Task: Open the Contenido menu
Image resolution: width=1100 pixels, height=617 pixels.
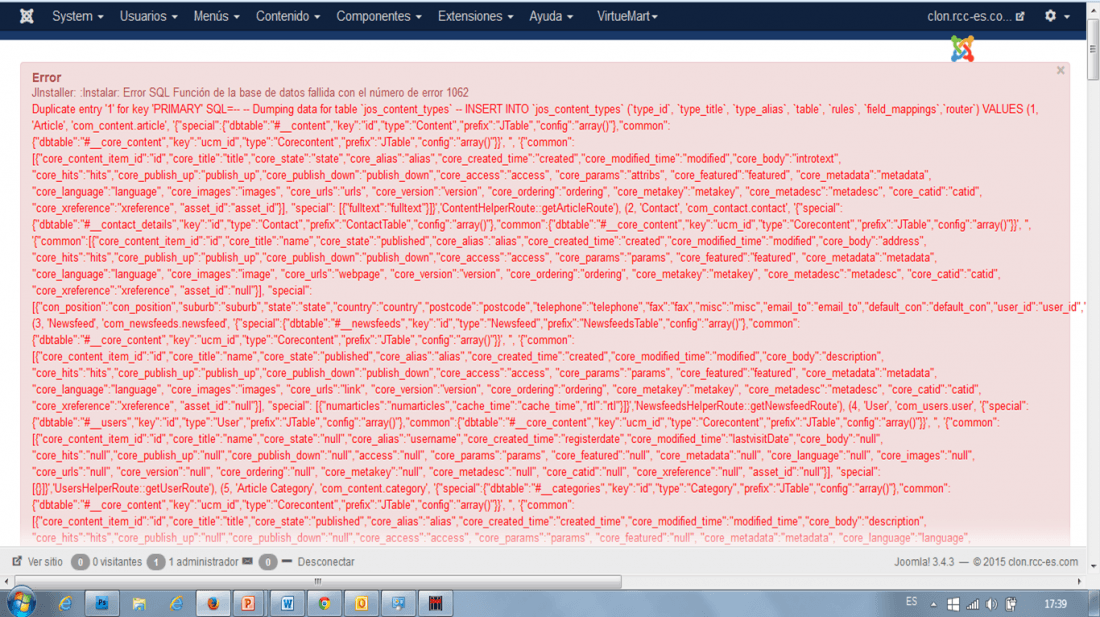Action: pyautogui.click(x=288, y=16)
